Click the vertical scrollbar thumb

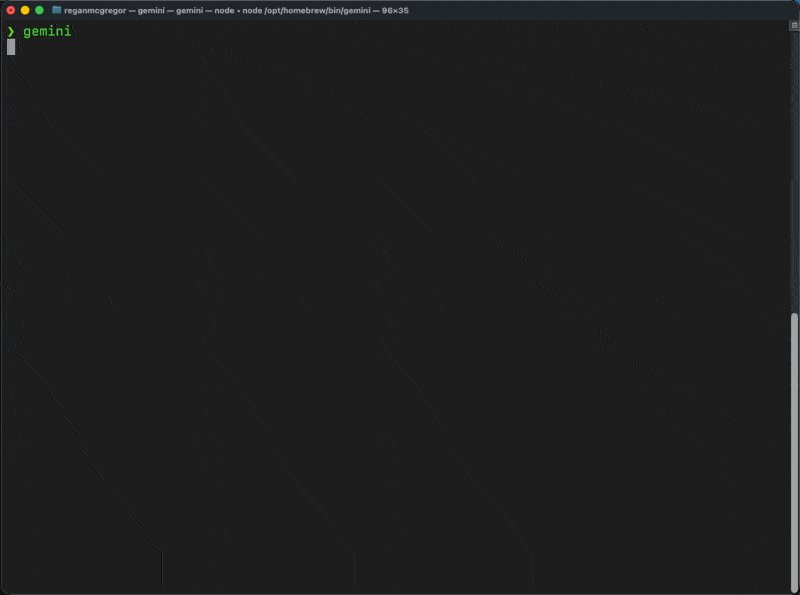pyautogui.click(x=794, y=452)
